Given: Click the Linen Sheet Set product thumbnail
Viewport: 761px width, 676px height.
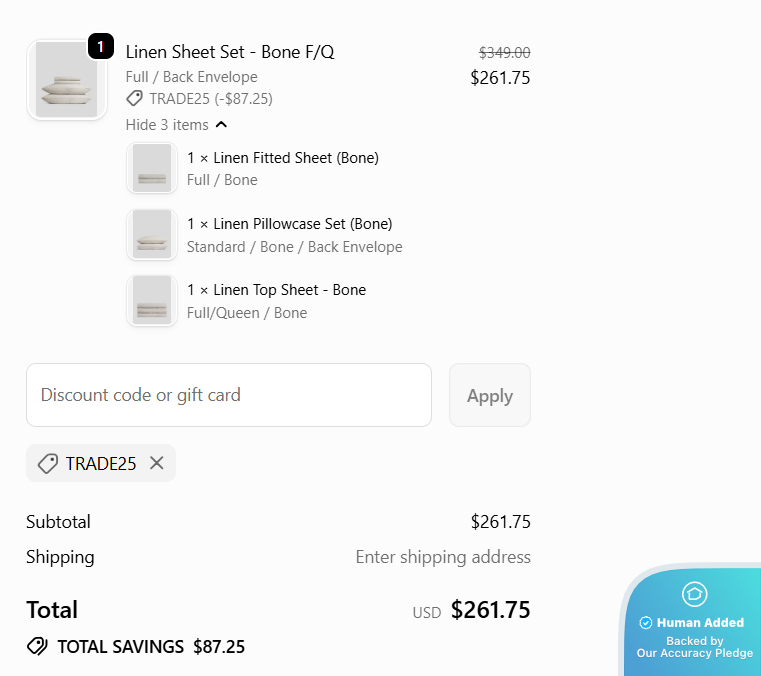Looking at the screenshot, I should [66, 81].
